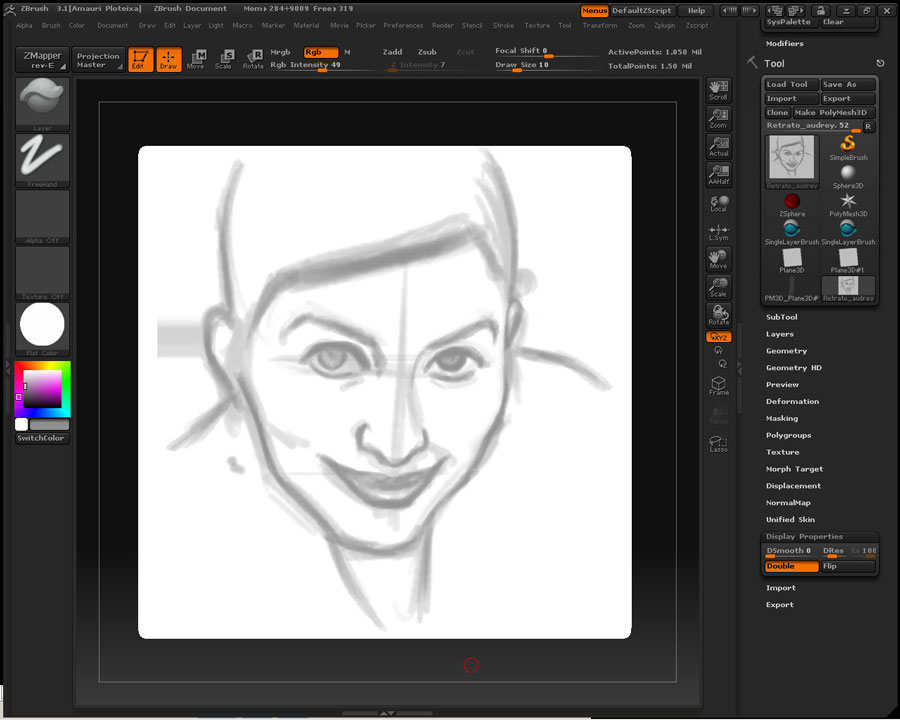Toggle the Double display property
The height and width of the screenshot is (720, 900).
click(792, 566)
